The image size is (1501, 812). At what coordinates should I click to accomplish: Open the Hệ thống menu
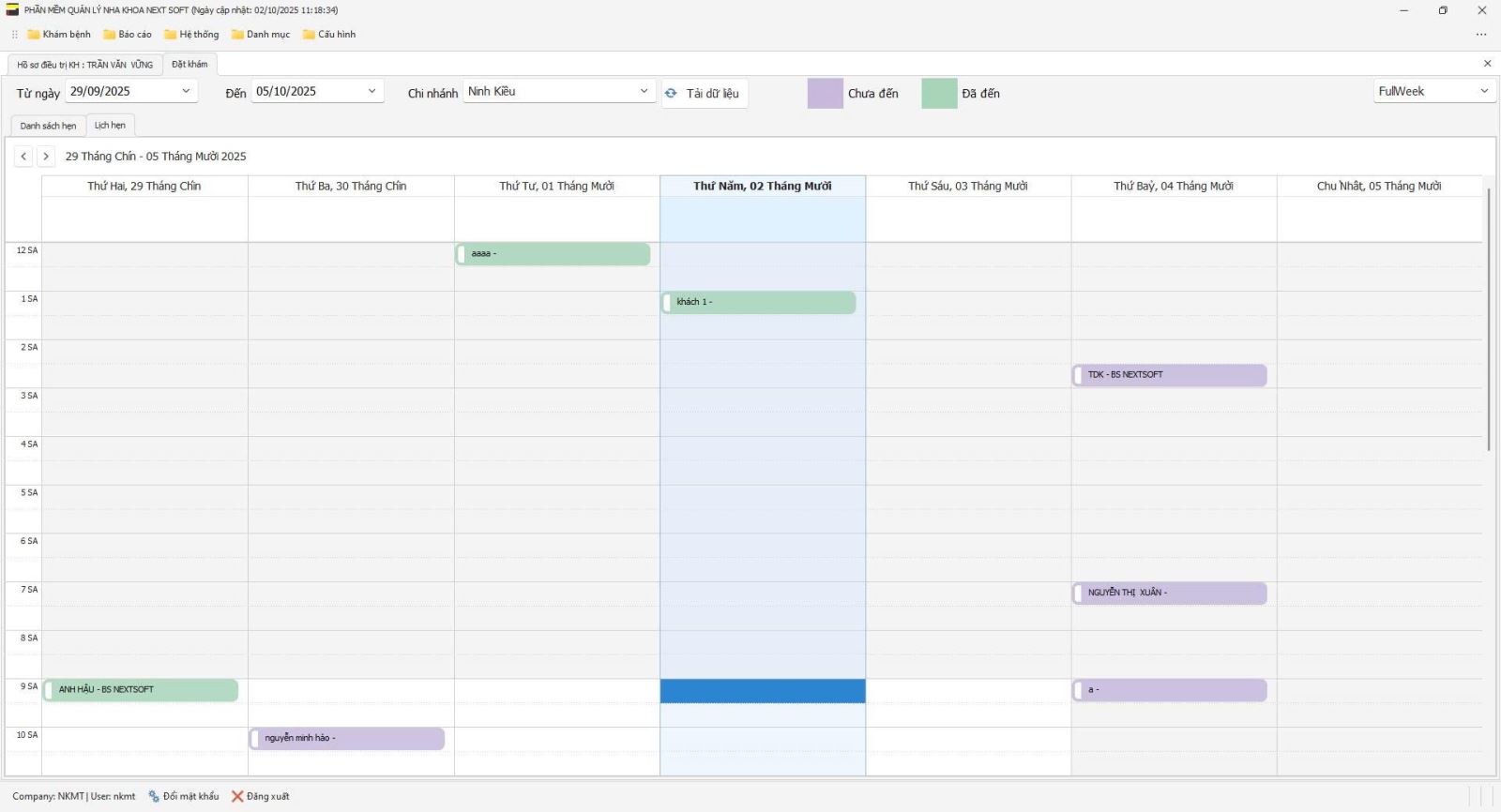pyautogui.click(x=191, y=35)
